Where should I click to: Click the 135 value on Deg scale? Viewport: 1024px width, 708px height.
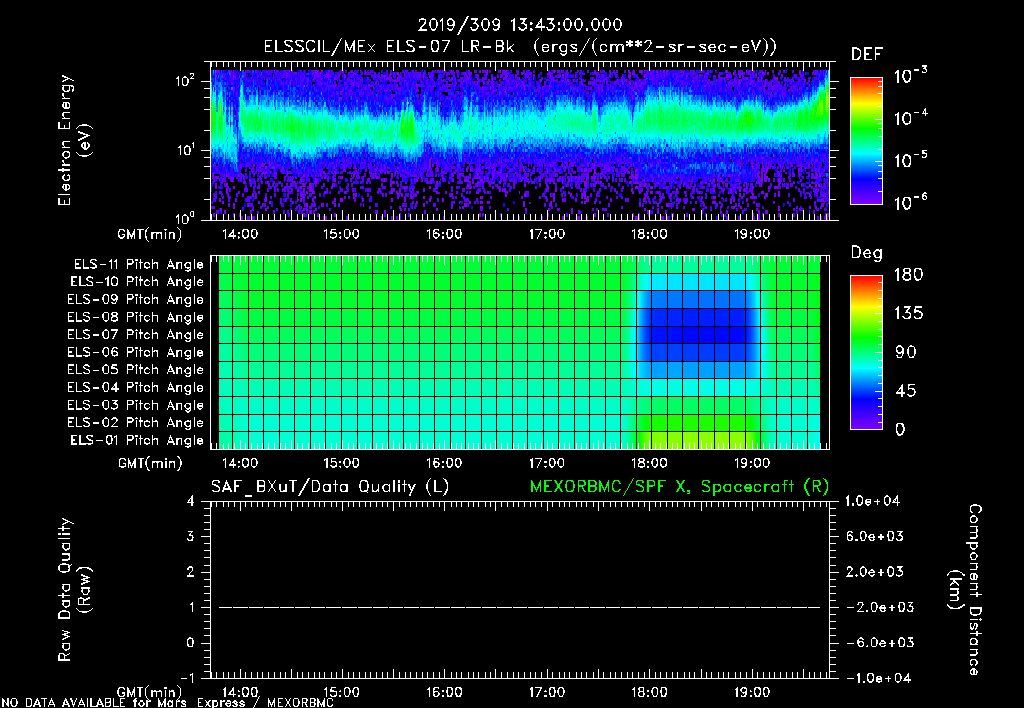[x=908, y=314]
